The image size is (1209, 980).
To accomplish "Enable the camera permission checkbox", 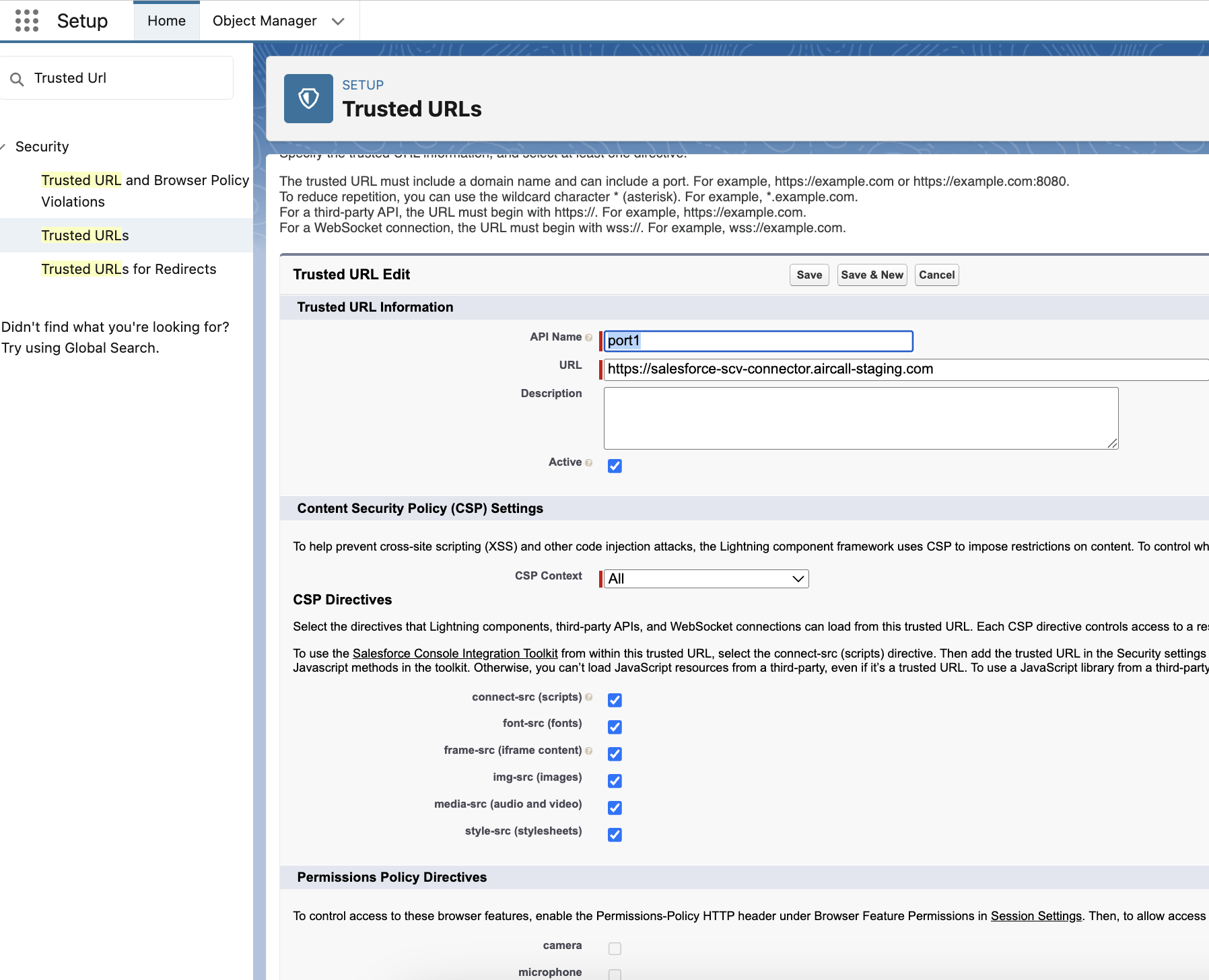I will point(615,948).
